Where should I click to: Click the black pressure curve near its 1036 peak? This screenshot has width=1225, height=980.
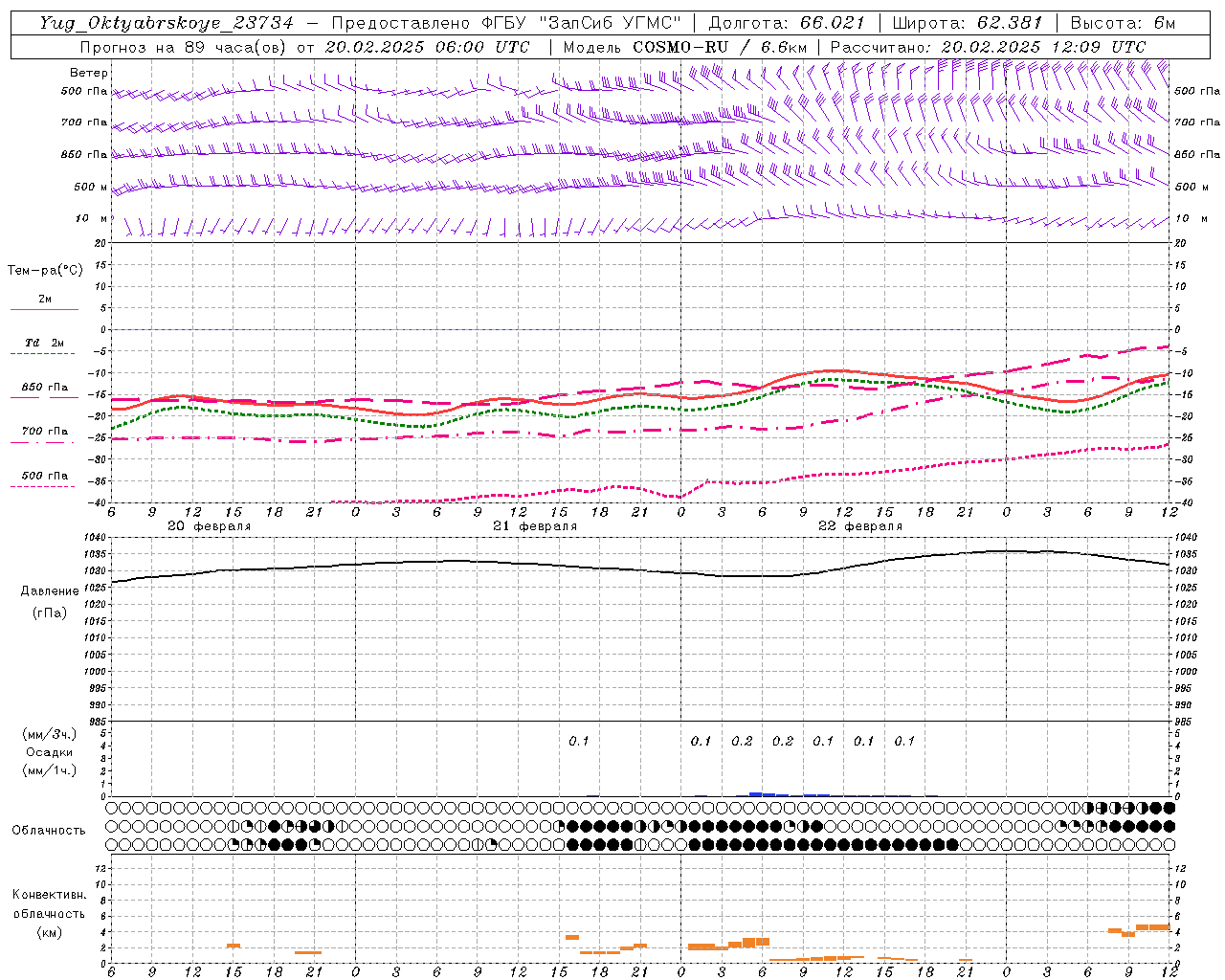1006,551
